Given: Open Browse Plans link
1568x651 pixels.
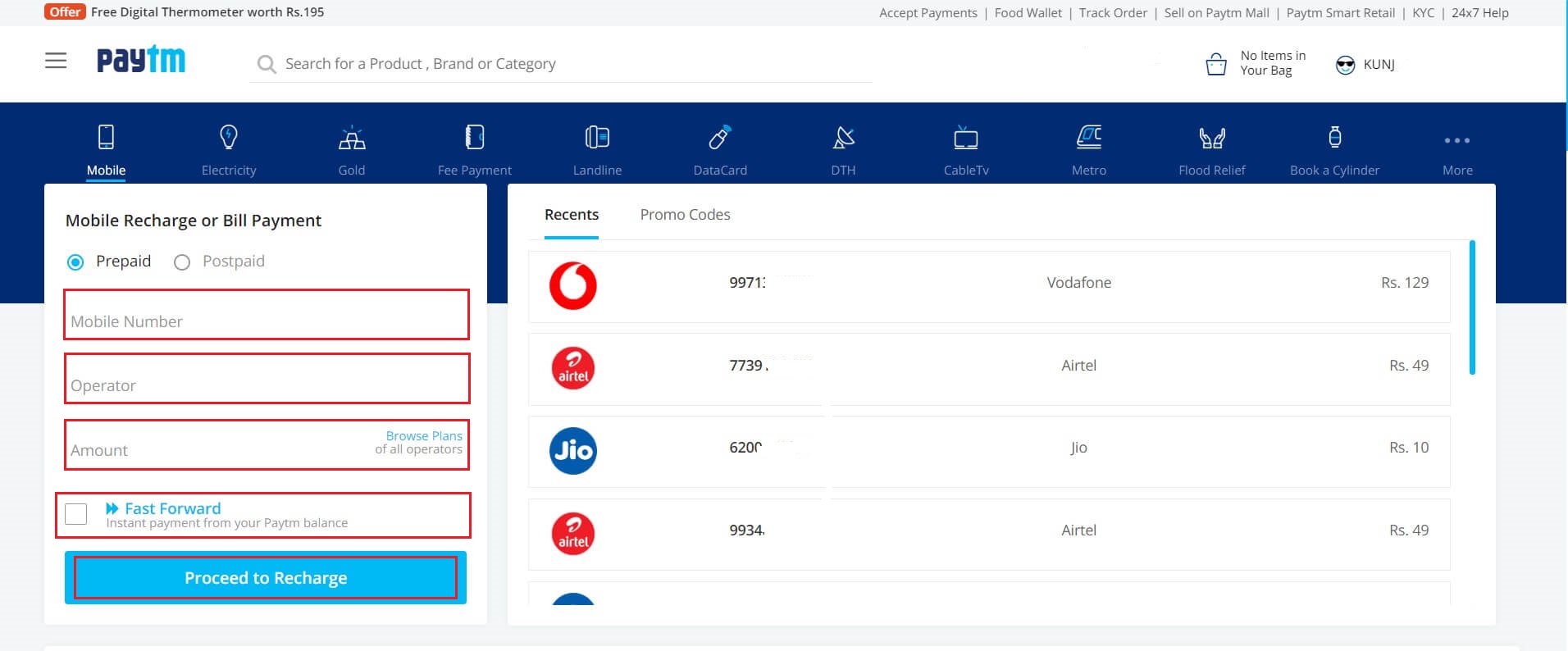Looking at the screenshot, I should click(x=424, y=435).
